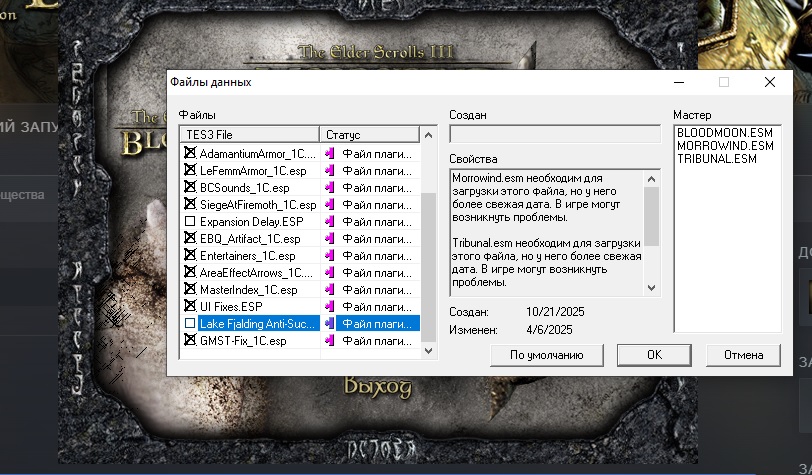Screen dimensions: 812x475
Task: Click the Свойства scrollbar down arrow
Action: (x=652, y=287)
